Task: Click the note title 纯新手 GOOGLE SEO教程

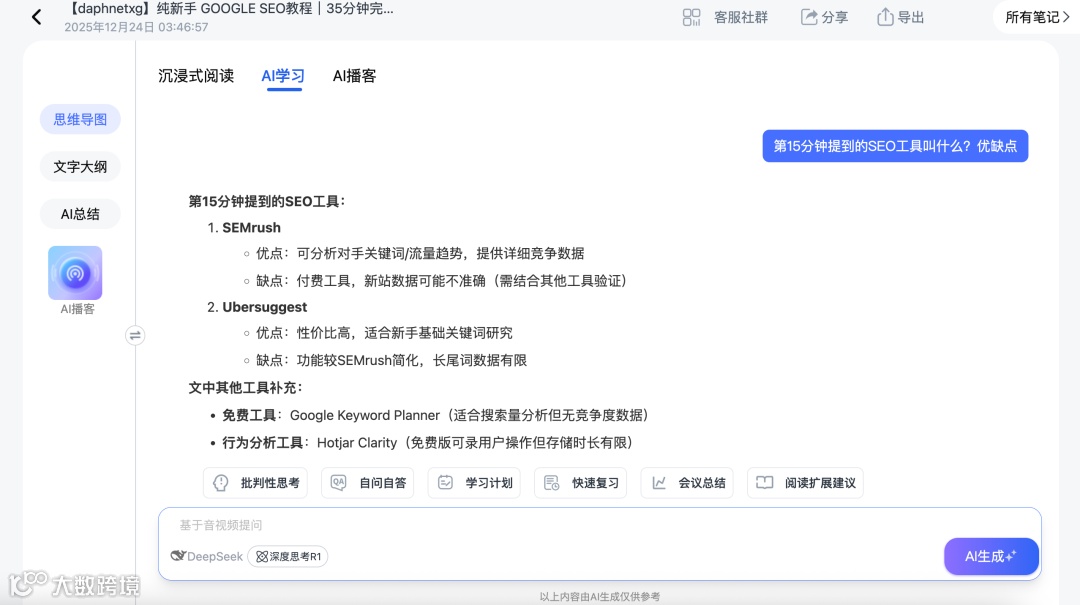Action: (230, 9)
